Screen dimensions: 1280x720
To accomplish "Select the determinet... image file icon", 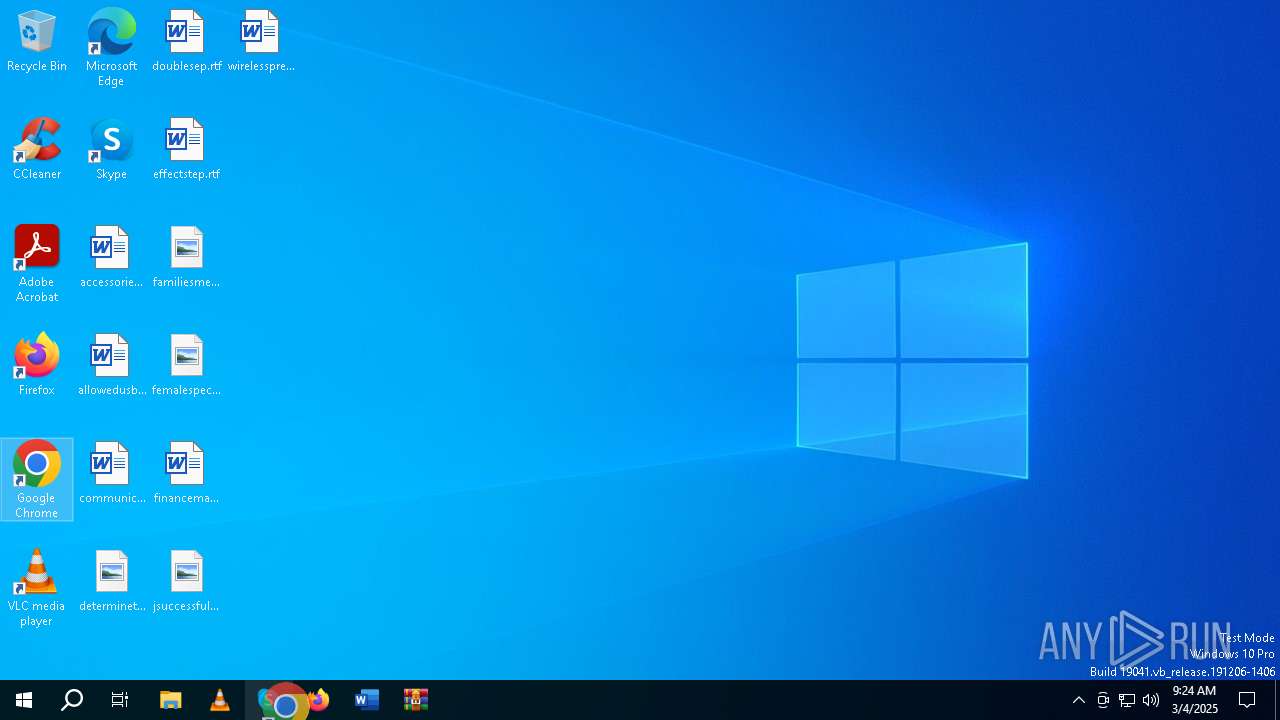I will (x=111, y=582).
